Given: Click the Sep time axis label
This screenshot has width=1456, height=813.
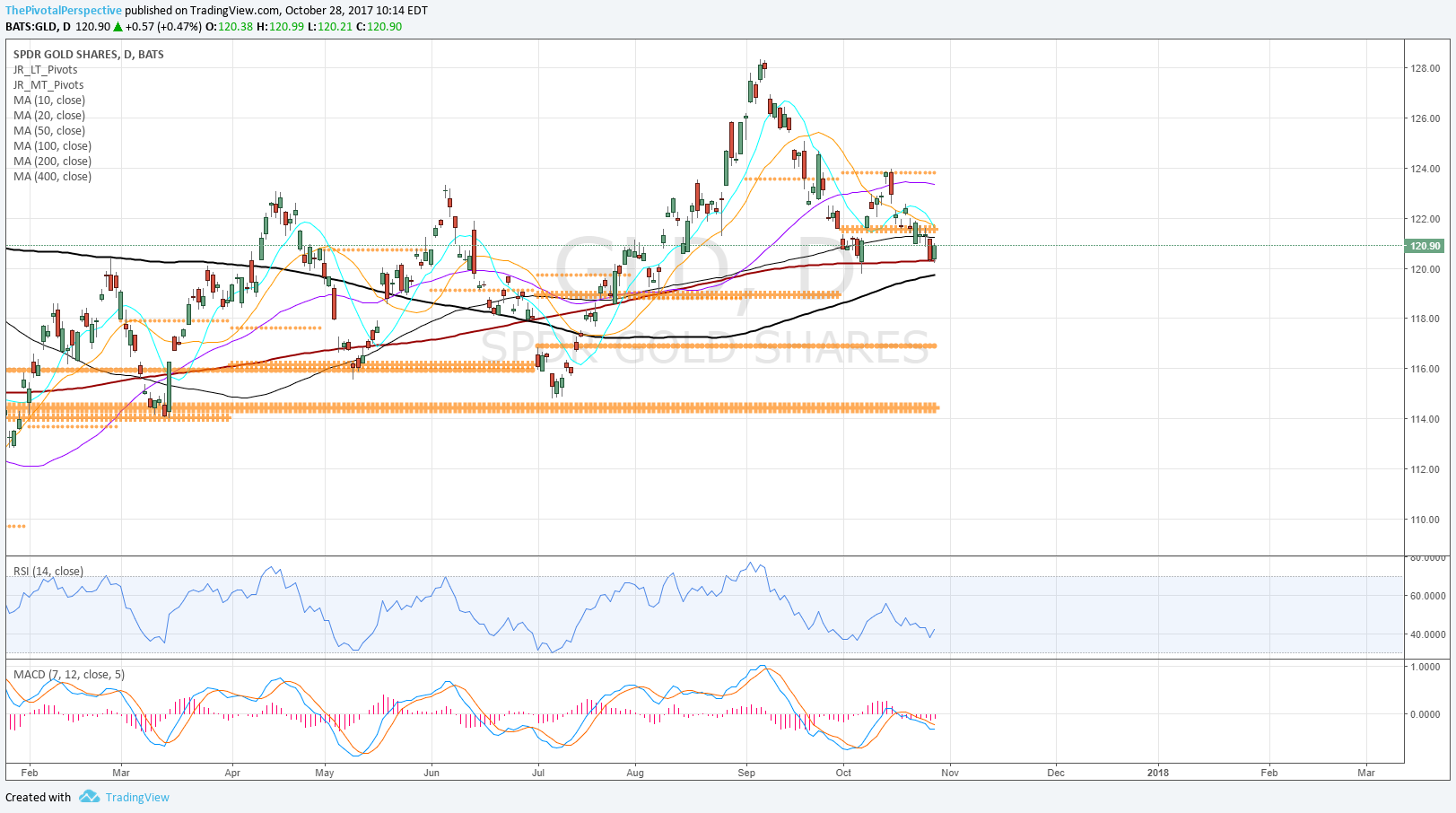Looking at the screenshot, I should [746, 773].
